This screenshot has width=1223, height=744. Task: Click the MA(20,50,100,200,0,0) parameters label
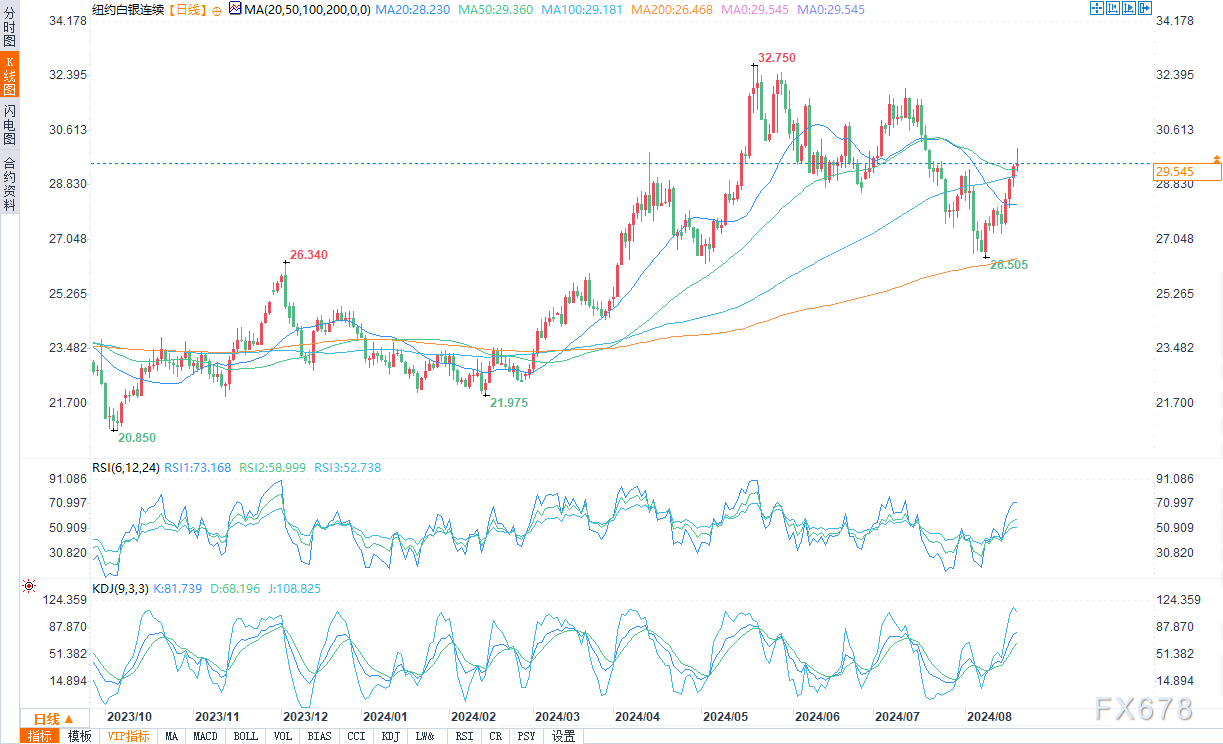pyautogui.click(x=308, y=9)
